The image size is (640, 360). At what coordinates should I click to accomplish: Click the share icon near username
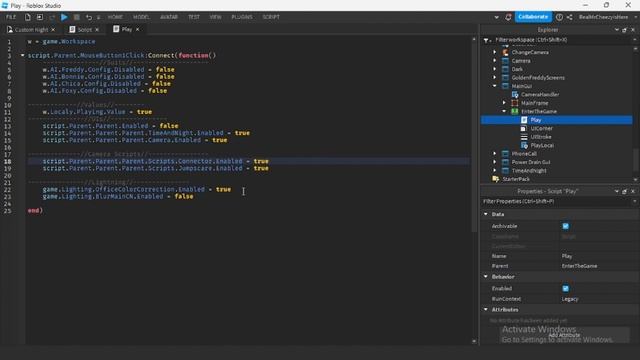pos(570,17)
